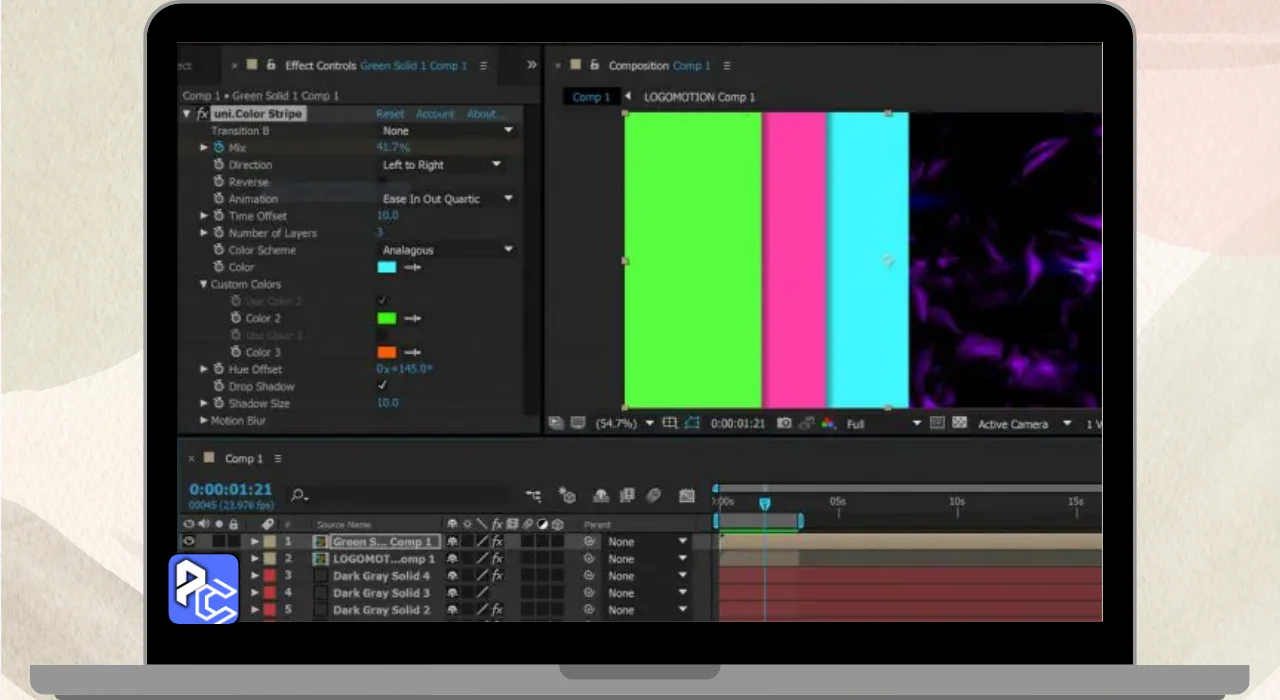The image size is (1280, 700).
Task: Expand the Motion Blur property group
Action: coord(204,421)
